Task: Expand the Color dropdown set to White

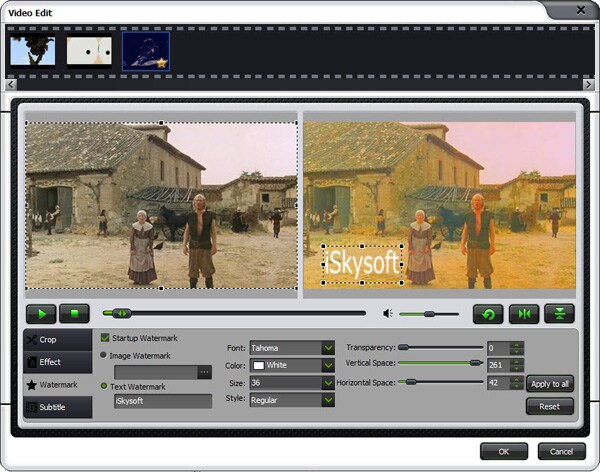Action: pyautogui.click(x=292, y=365)
